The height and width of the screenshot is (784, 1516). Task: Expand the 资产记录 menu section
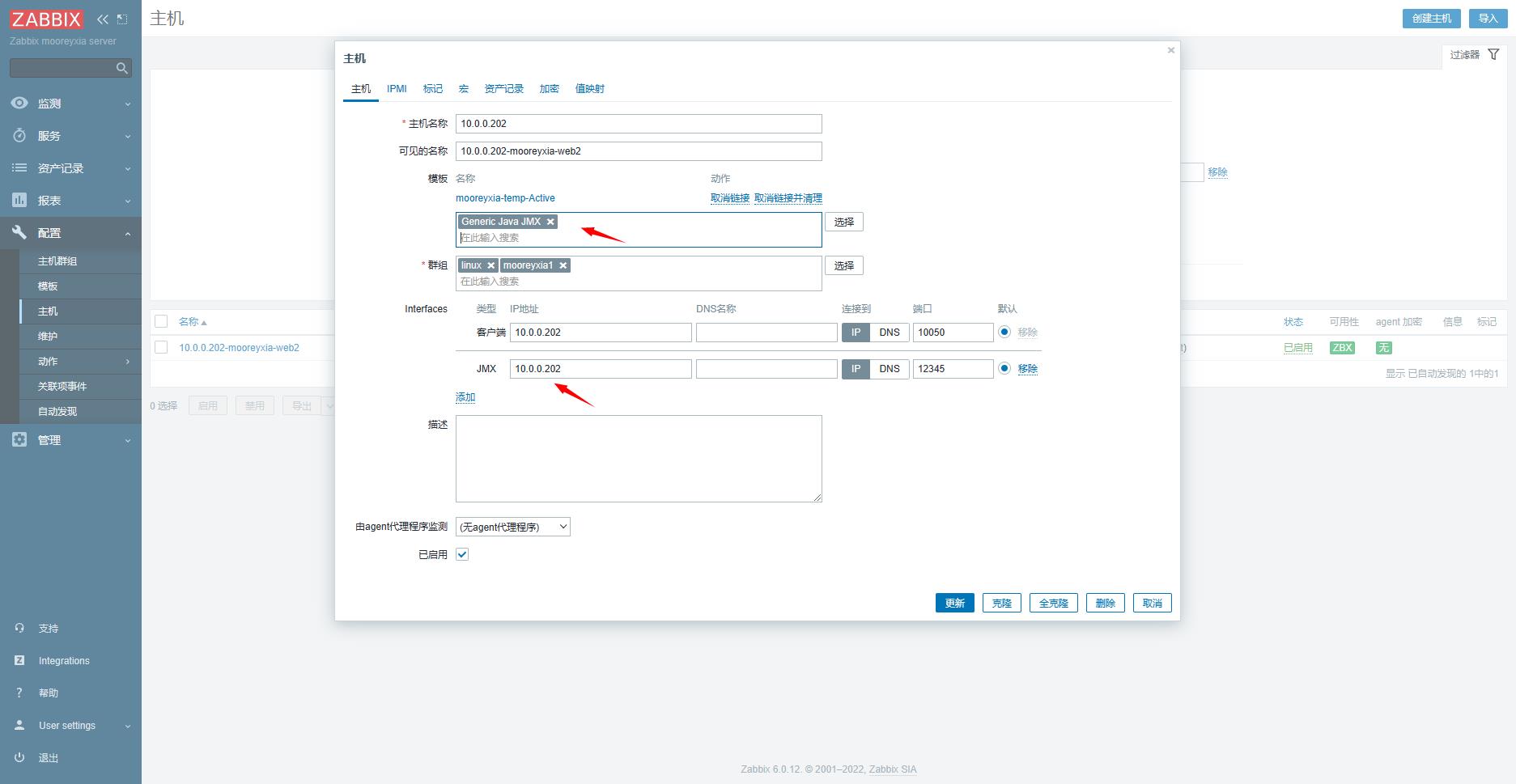coord(128,168)
